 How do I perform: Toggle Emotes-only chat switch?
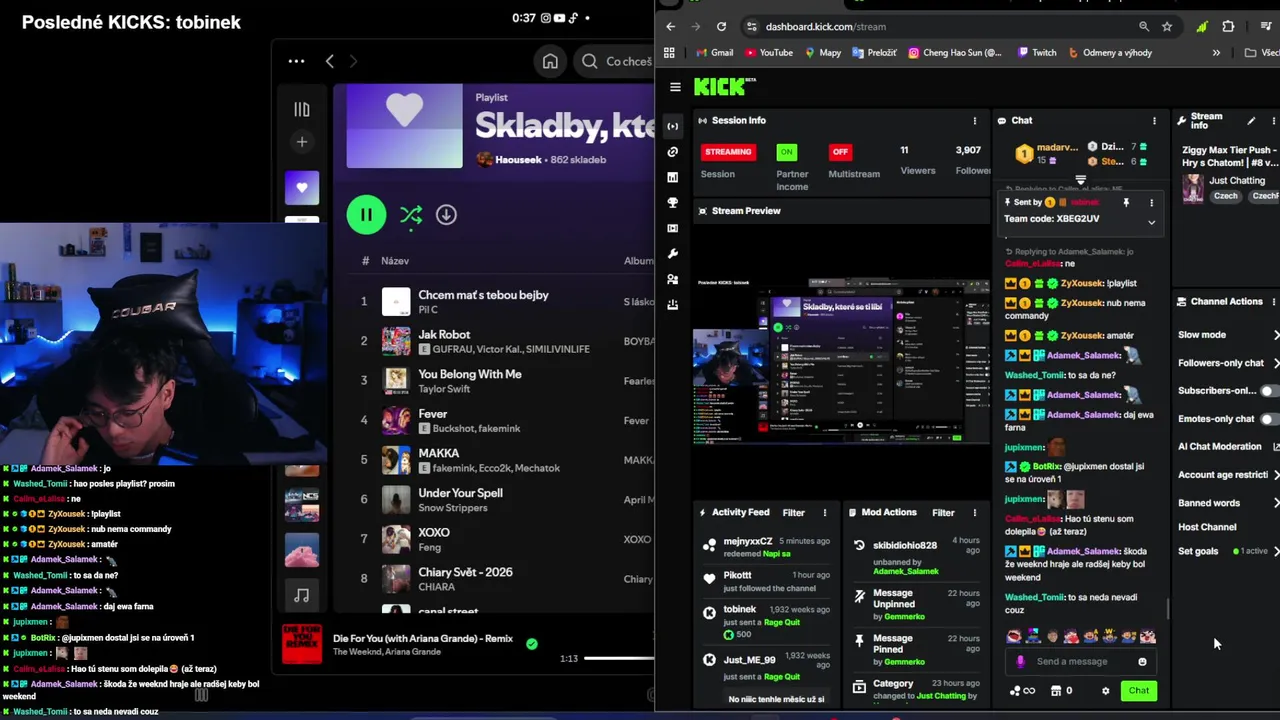click(1269, 419)
